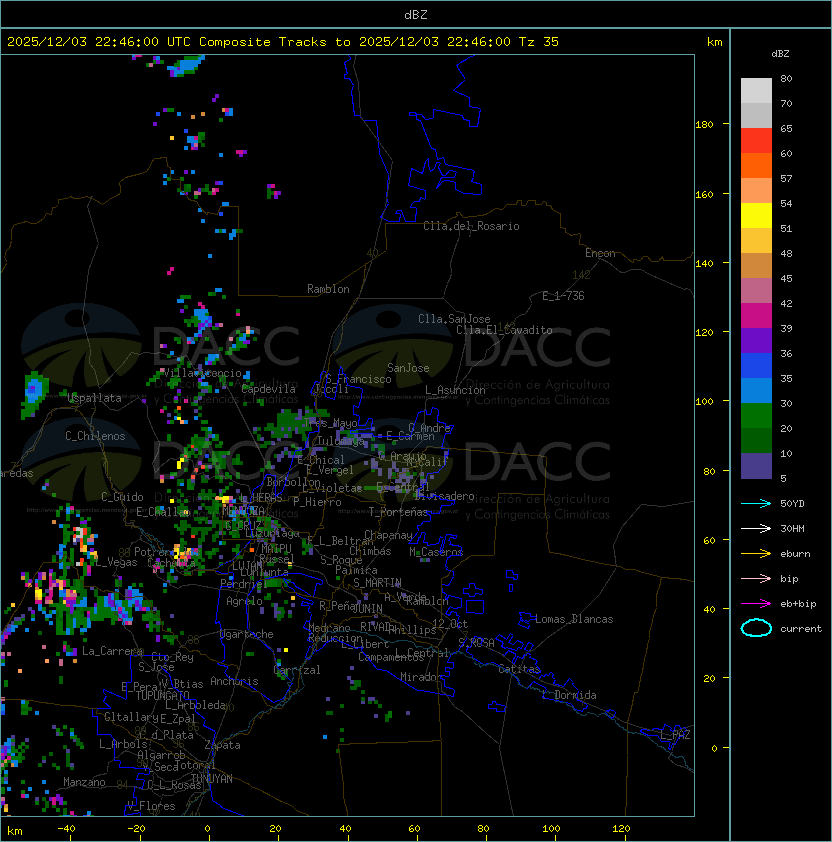Click the 'Clla.SanJose' map label
This screenshot has width=832, height=842.
click(454, 319)
